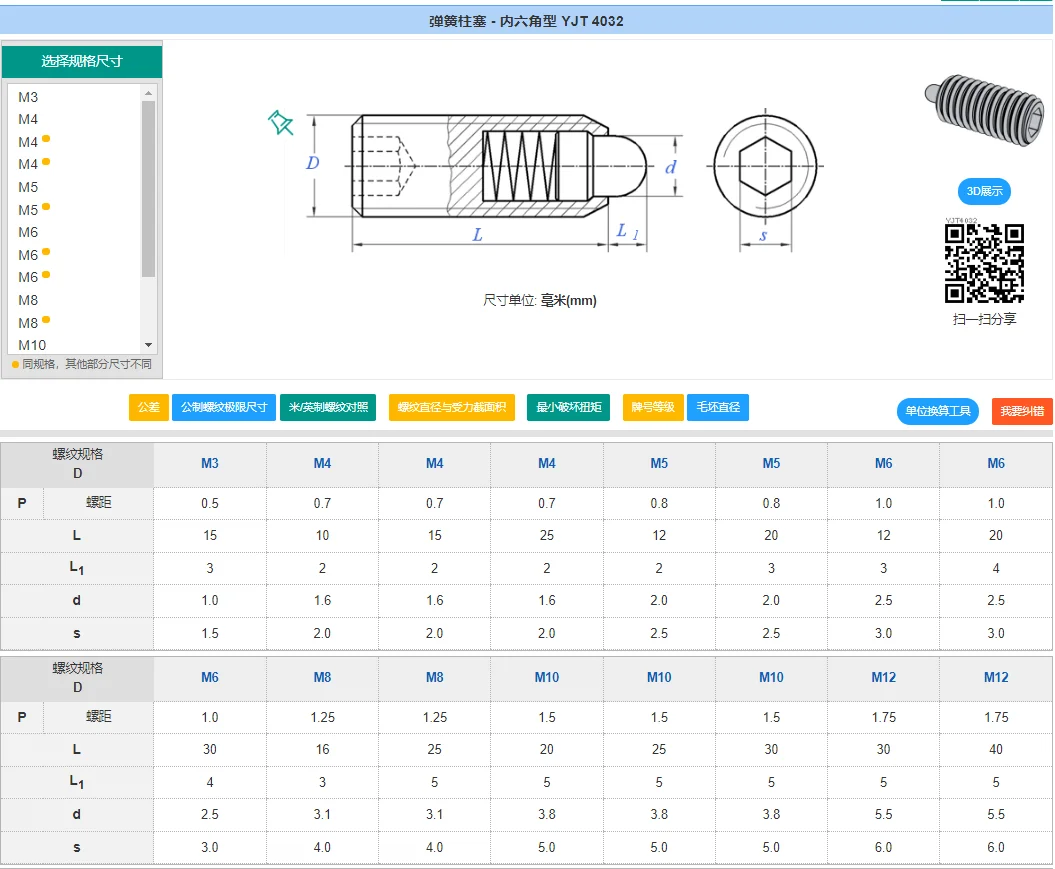Click the QR code share image
This screenshot has width=1055, height=869.
pos(984,263)
